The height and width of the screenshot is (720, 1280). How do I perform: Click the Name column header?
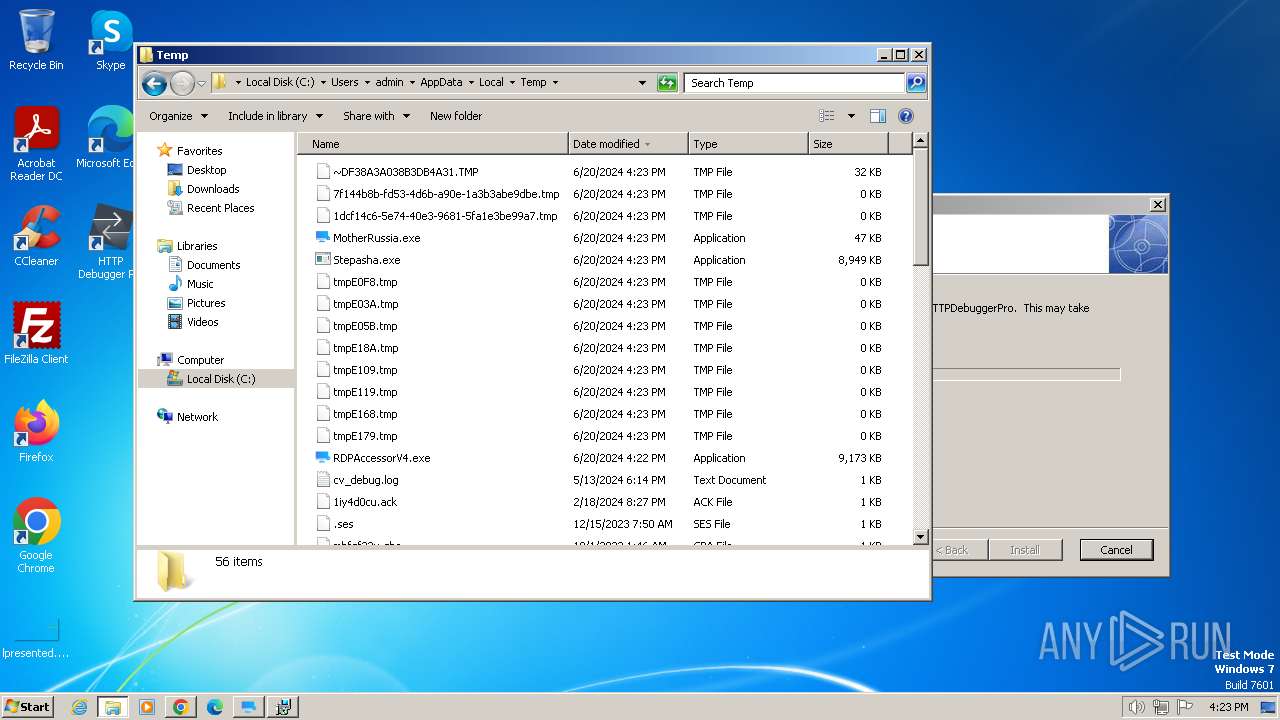click(x=432, y=144)
